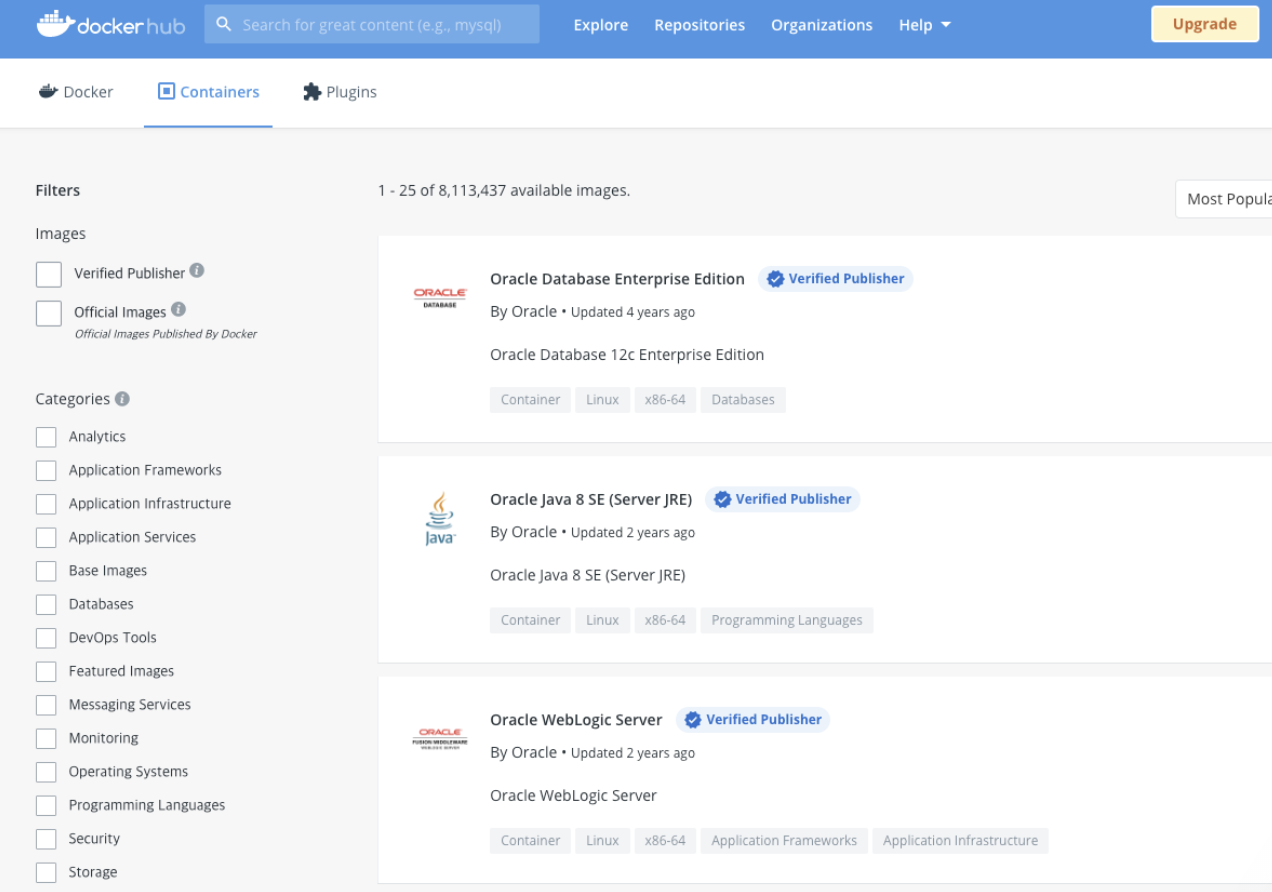Check the Application Frameworks category
The image size is (1272, 892).
[46, 470]
